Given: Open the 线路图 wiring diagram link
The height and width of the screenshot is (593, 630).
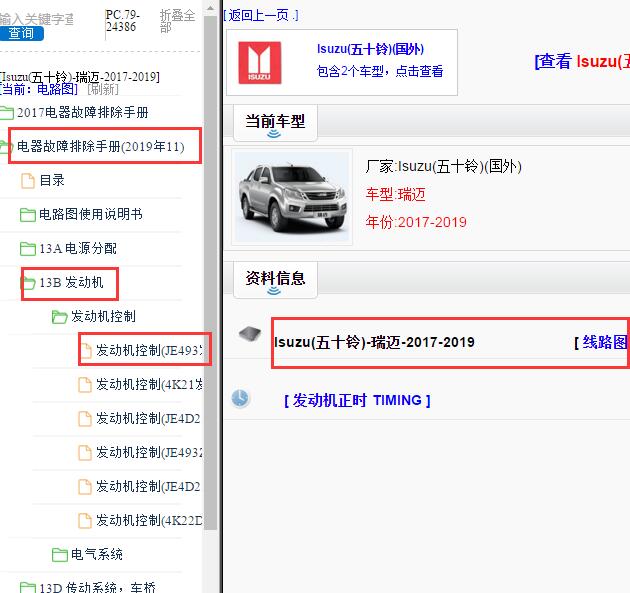Looking at the screenshot, I should [x=605, y=342].
